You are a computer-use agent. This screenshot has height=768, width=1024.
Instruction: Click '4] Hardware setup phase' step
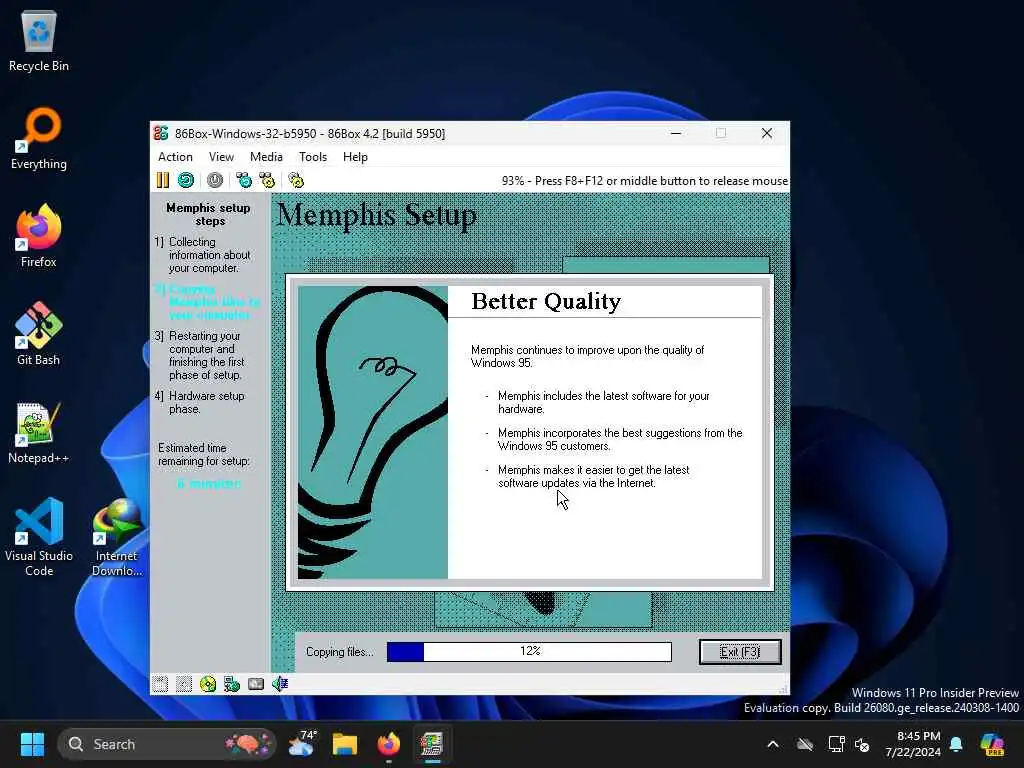[200, 402]
